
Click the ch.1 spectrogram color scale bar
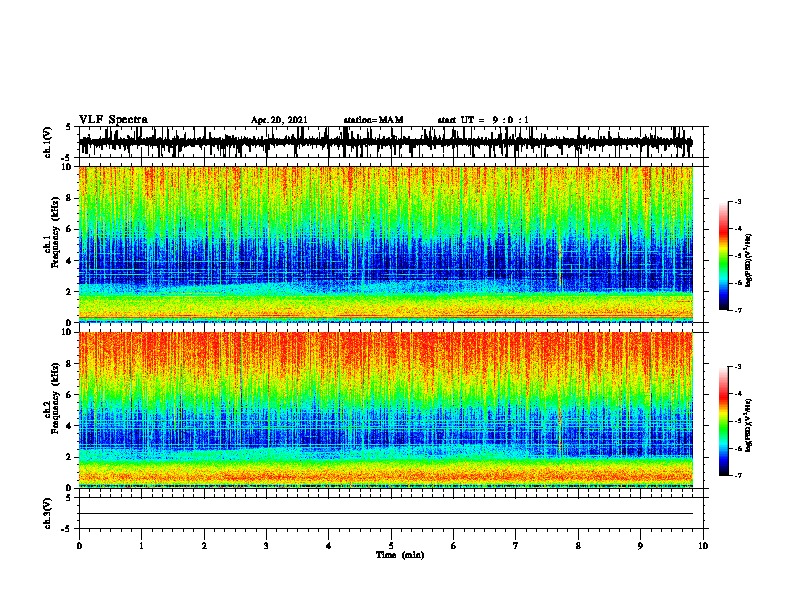click(x=723, y=256)
